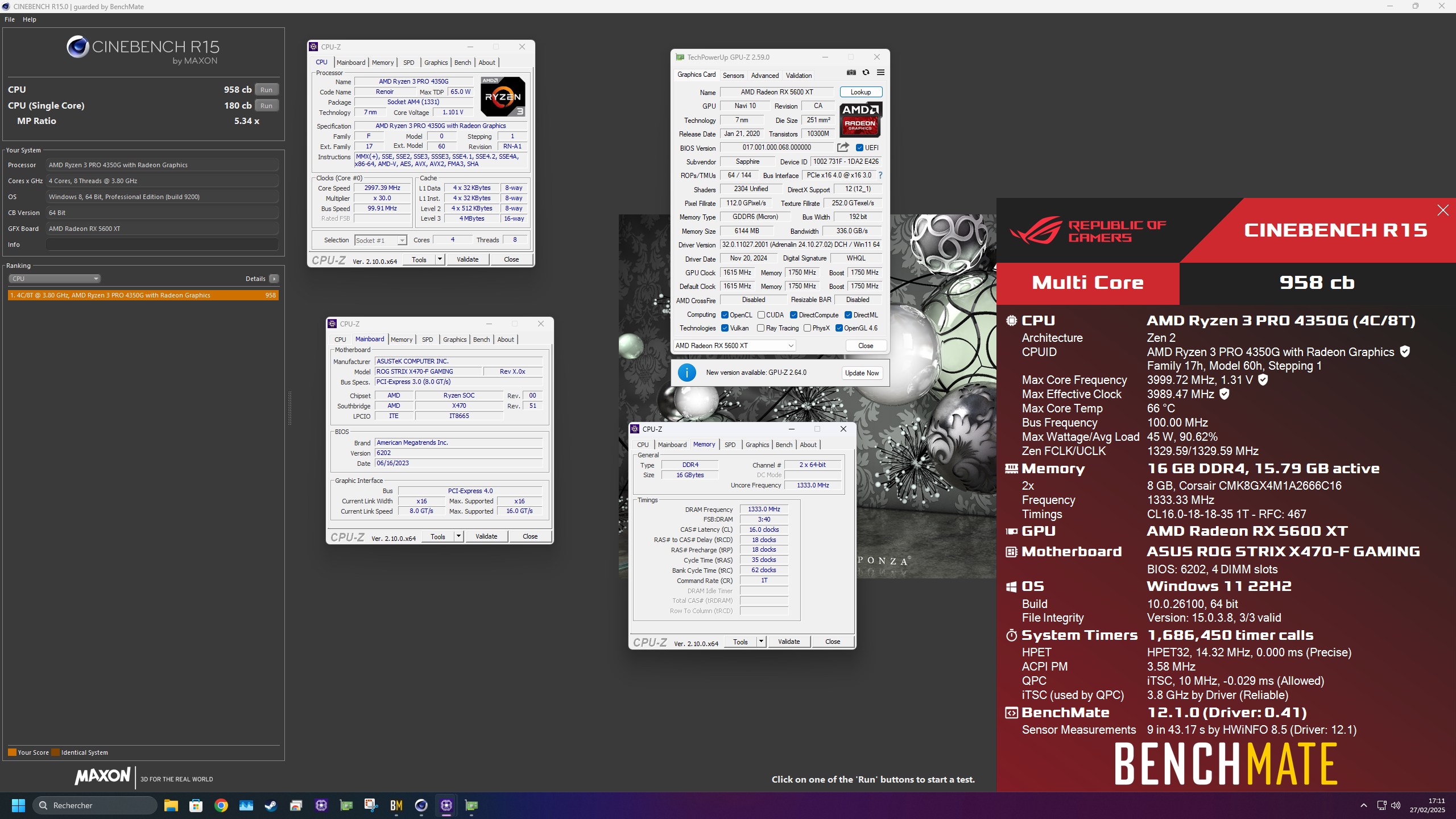Click Validate in CPU-Z Memory window
Image resolution: width=1456 pixels, height=819 pixels.
pyautogui.click(x=789, y=642)
